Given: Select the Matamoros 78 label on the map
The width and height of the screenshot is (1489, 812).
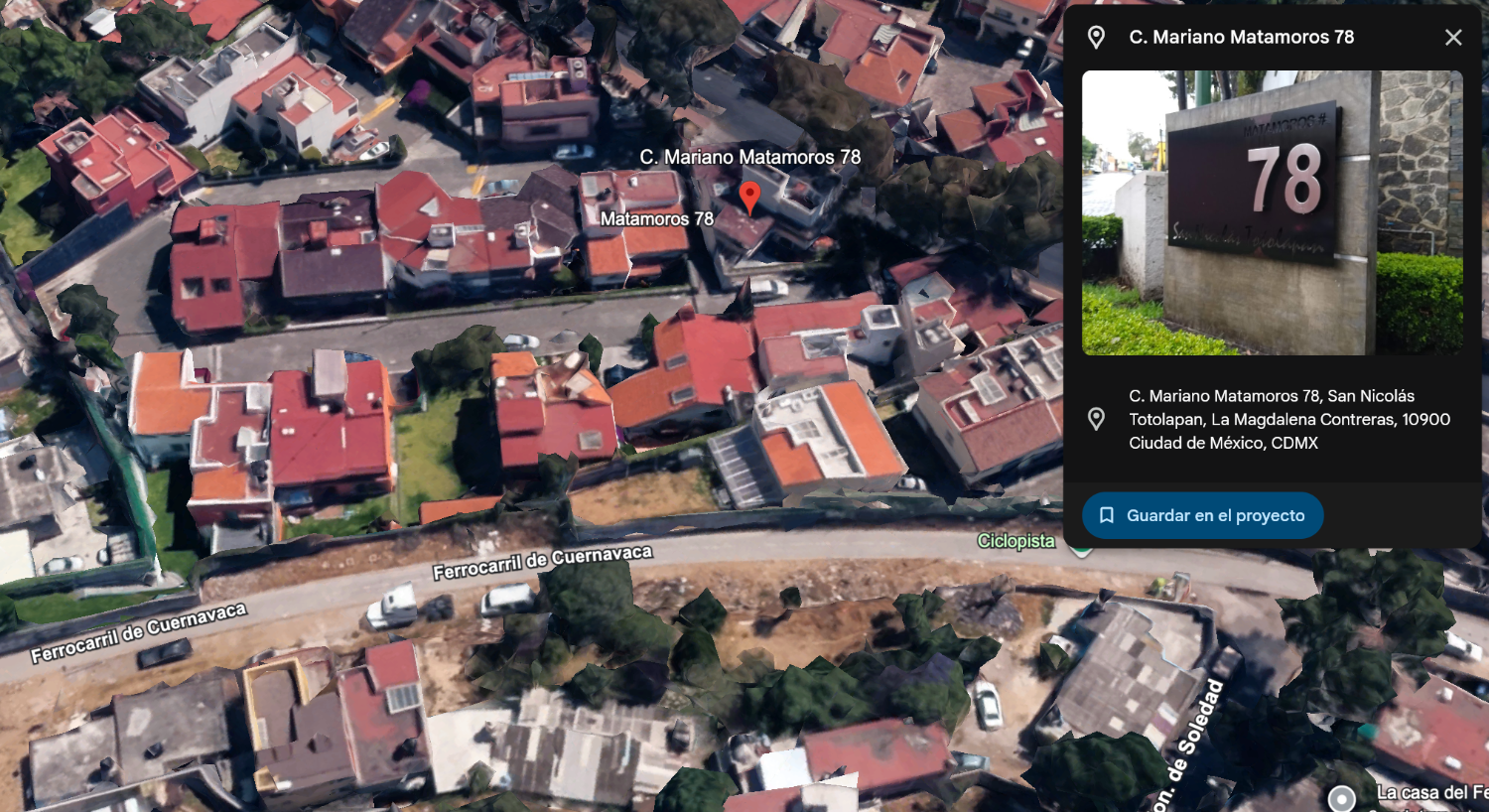Looking at the screenshot, I should [656, 218].
